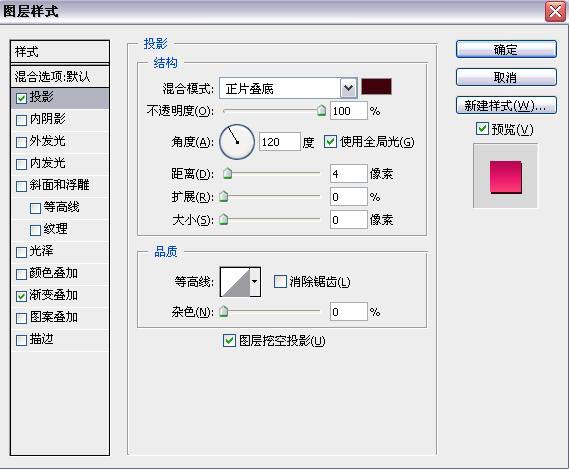The height and width of the screenshot is (470, 569).
Task: Click the 扩展 value field
Action: coord(348,197)
